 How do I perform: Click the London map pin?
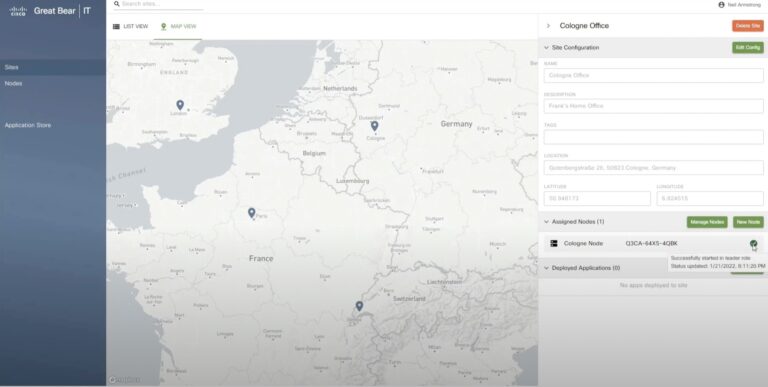(x=180, y=105)
